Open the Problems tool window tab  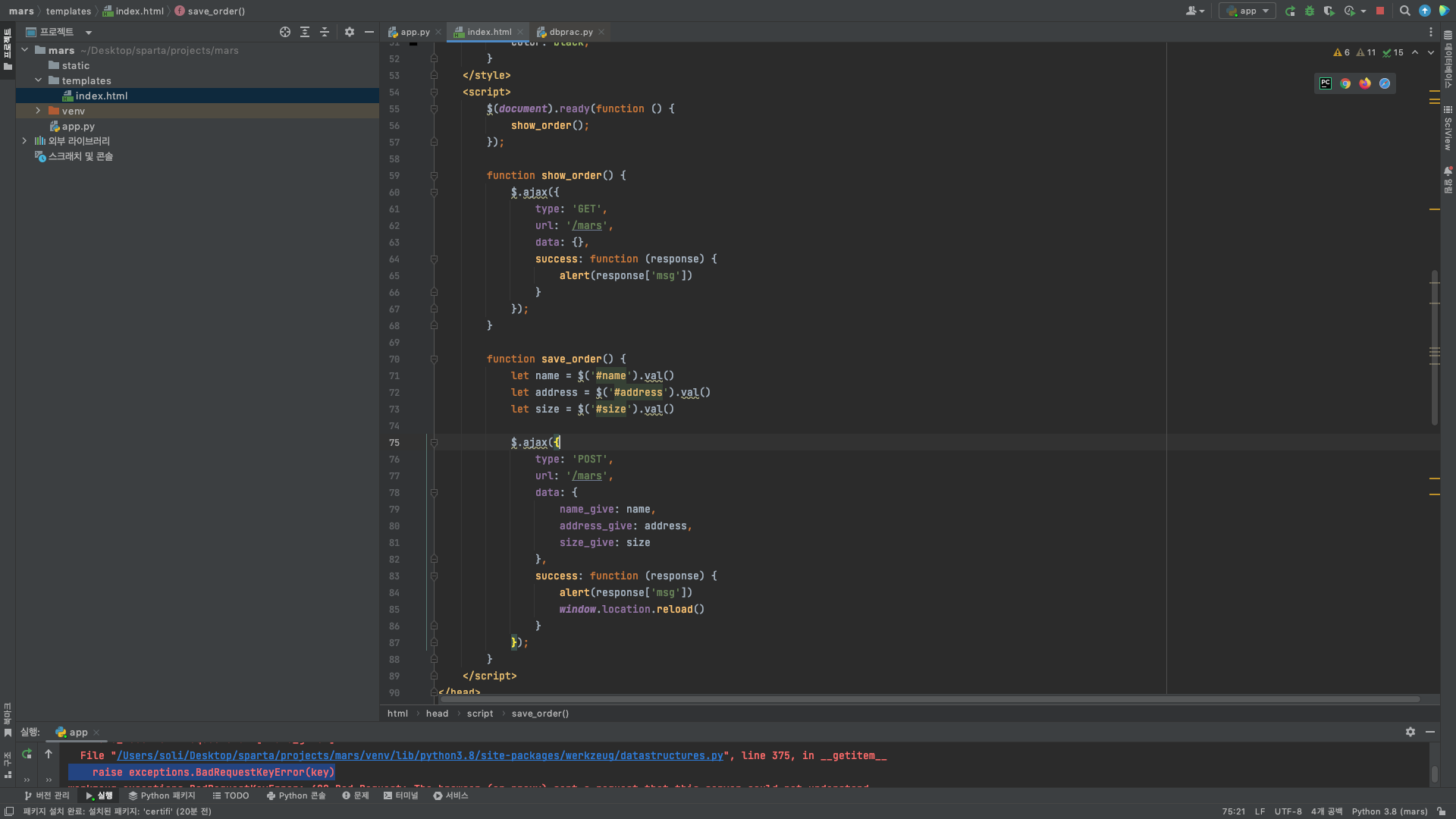coord(356,795)
